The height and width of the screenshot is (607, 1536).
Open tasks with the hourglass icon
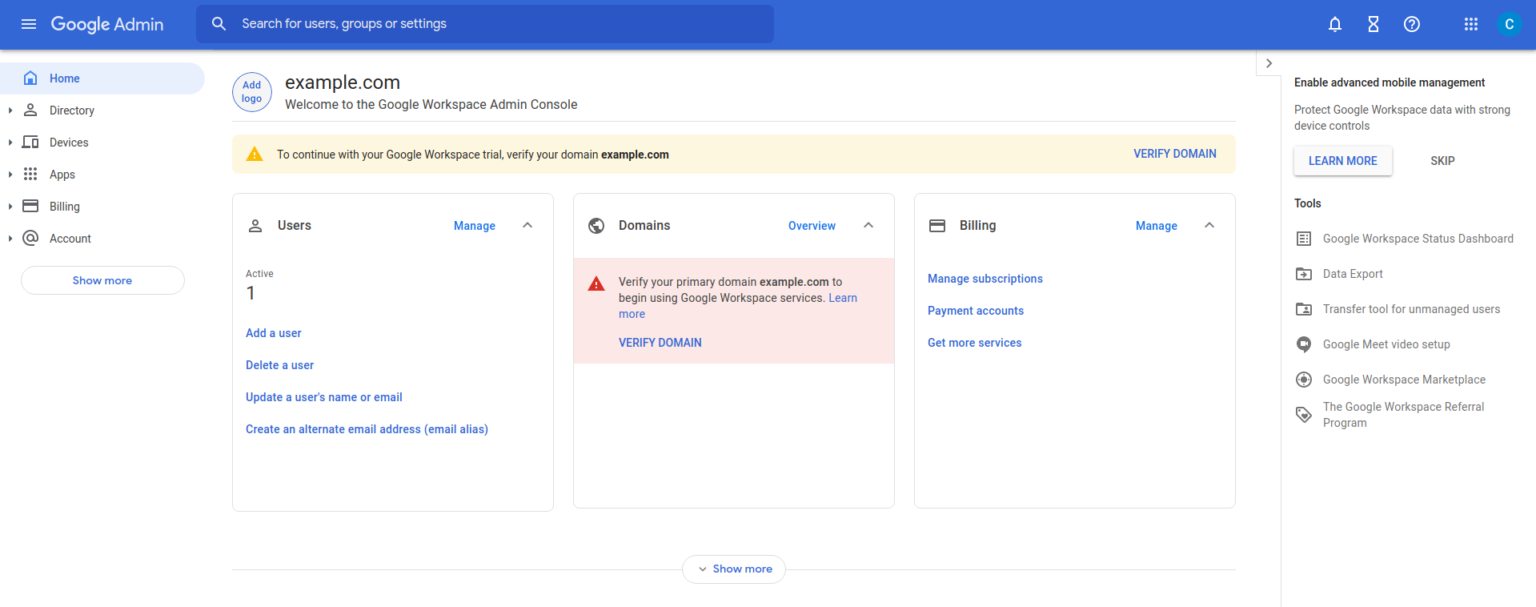point(1373,23)
